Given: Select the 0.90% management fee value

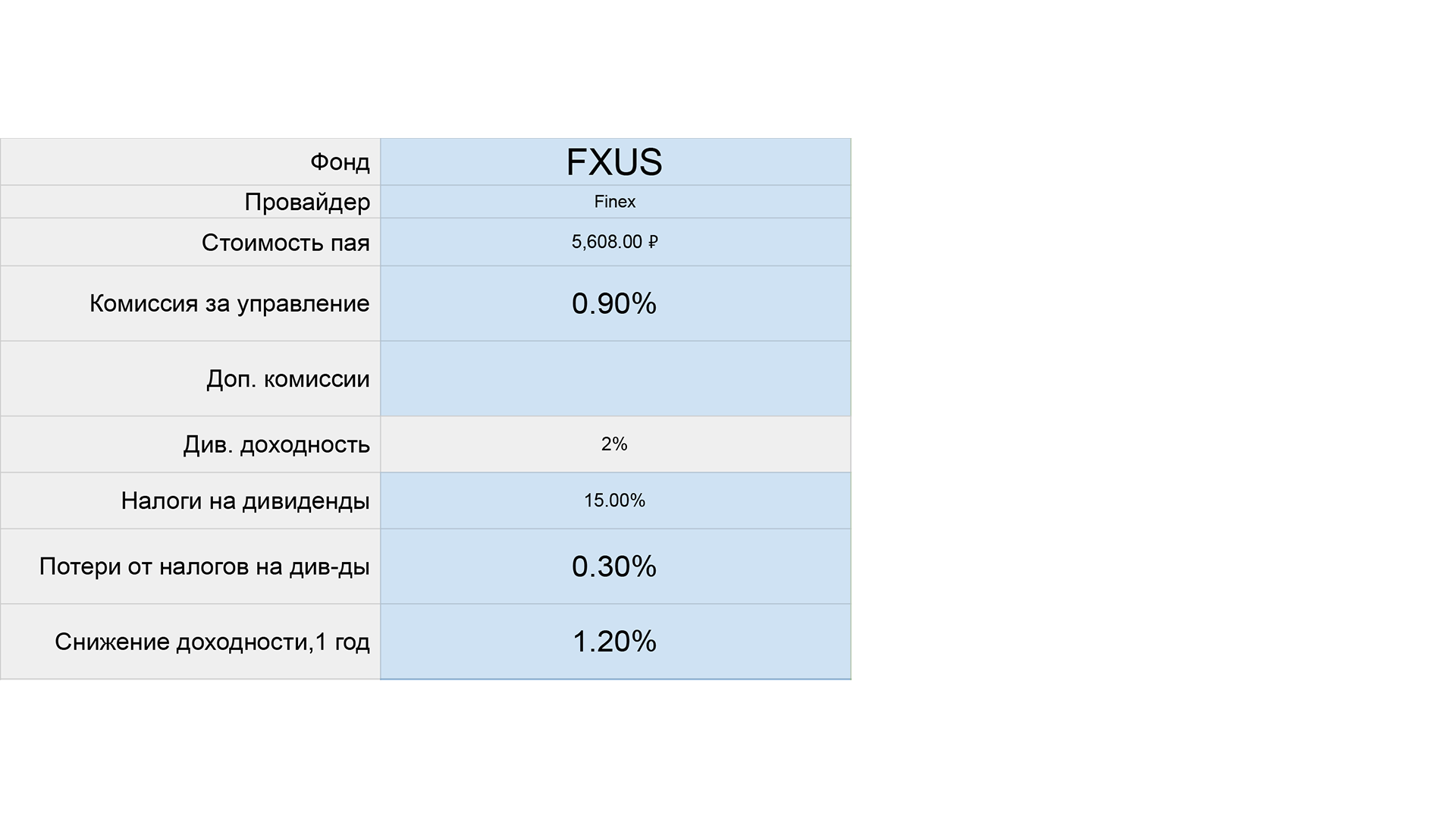Looking at the screenshot, I should (x=614, y=303).
